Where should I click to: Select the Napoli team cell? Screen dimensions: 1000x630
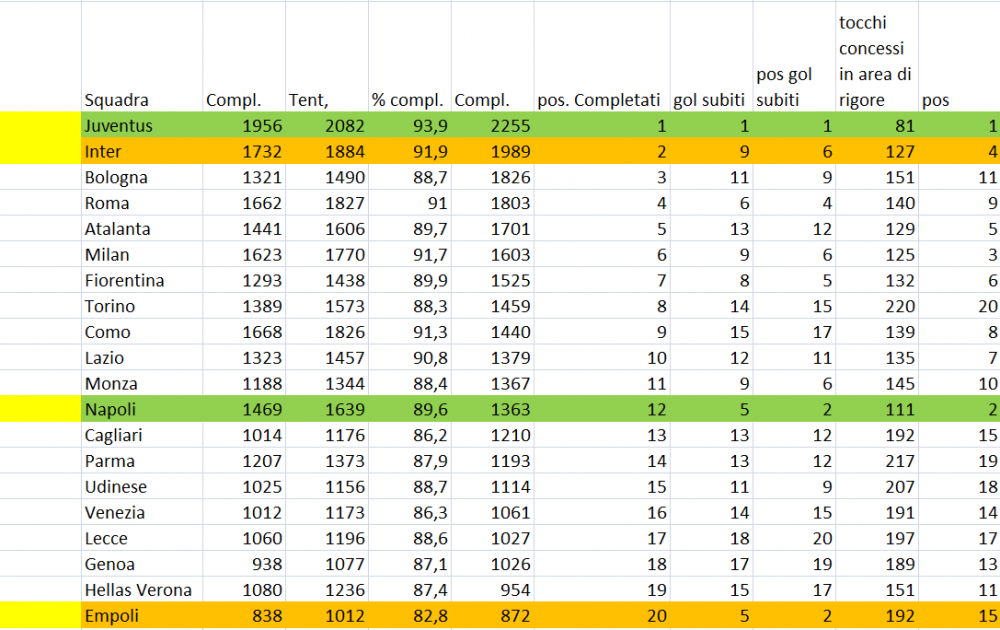(142, 409)
